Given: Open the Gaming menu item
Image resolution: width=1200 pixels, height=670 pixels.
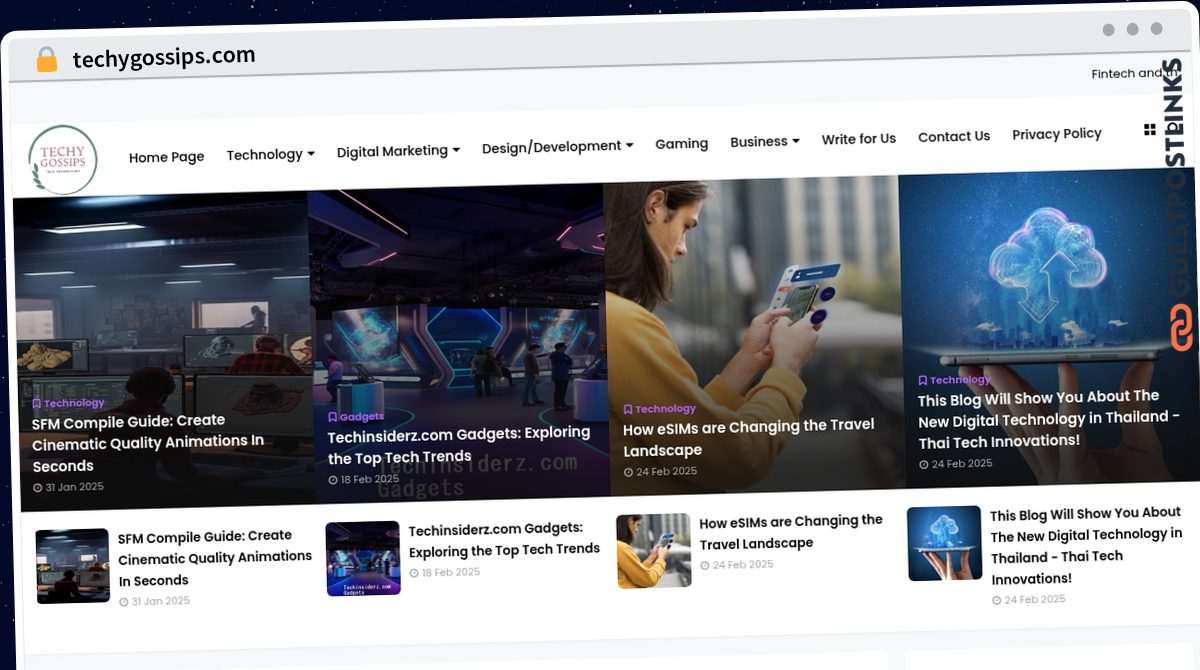Looking at the screenshot, I should [681, 143].
